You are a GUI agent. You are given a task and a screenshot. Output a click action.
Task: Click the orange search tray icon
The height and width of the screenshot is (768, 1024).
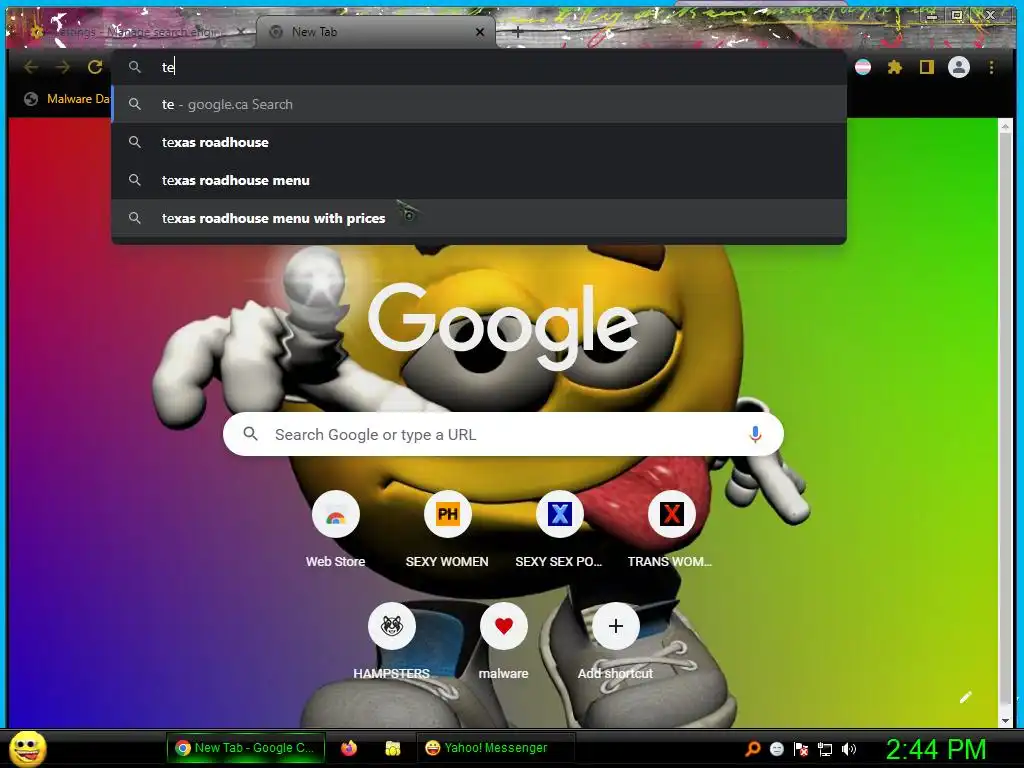(753, 748)
